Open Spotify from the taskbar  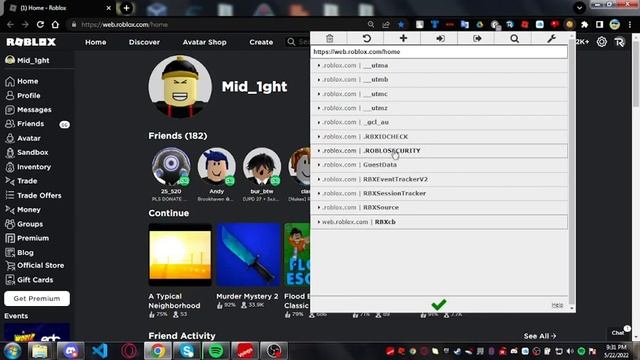click(216, 351)
